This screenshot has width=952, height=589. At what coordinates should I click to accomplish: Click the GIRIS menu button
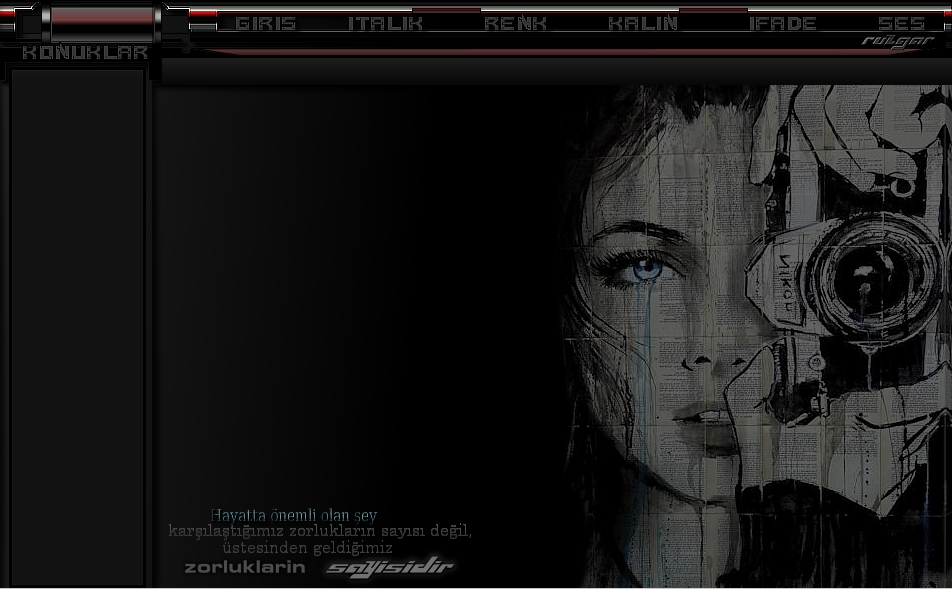(x=266, y=23)
